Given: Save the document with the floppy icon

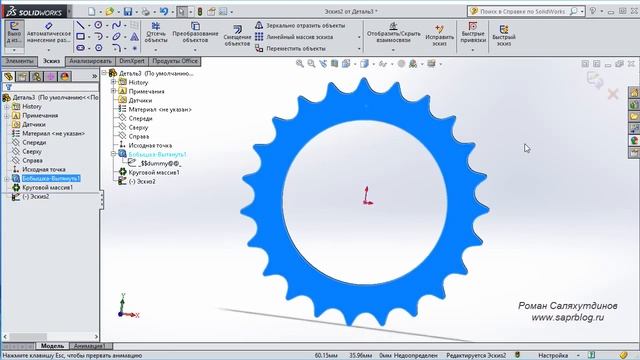Looking at the screenshot, I should 128,12.
